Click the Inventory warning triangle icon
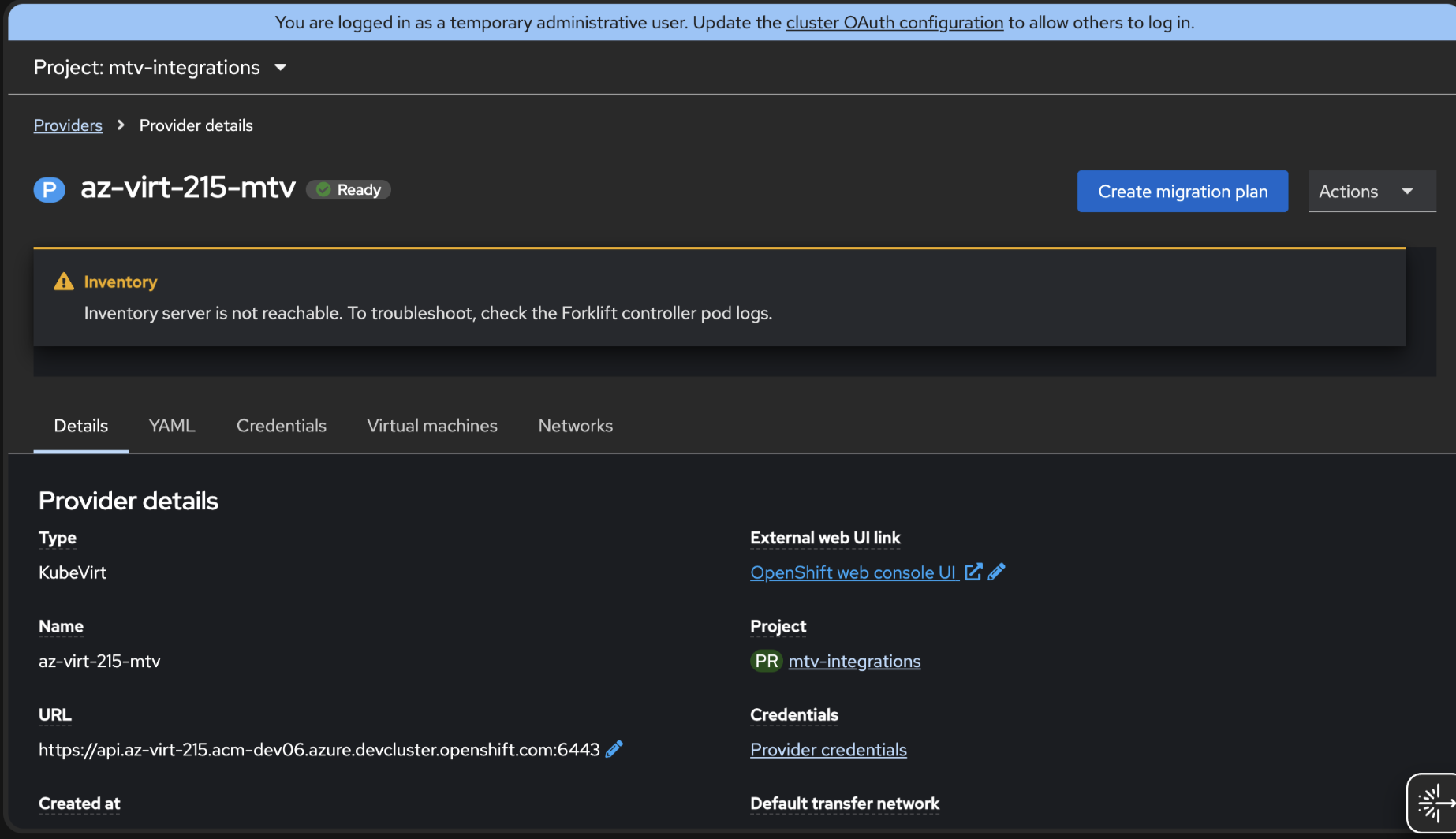Viewport: 1456px width, 839px height. coord(64,282)
